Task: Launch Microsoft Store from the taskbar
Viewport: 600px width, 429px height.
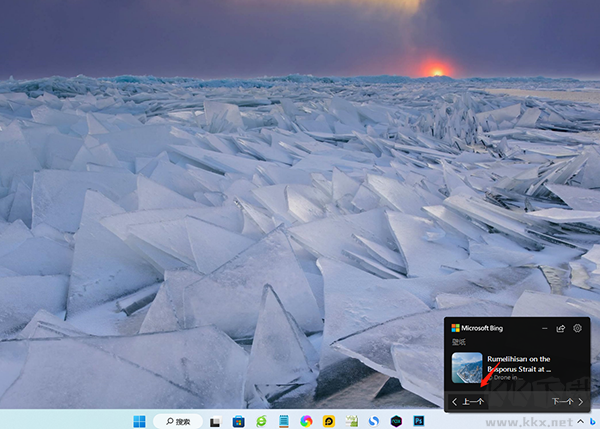Action: point(239,421)
